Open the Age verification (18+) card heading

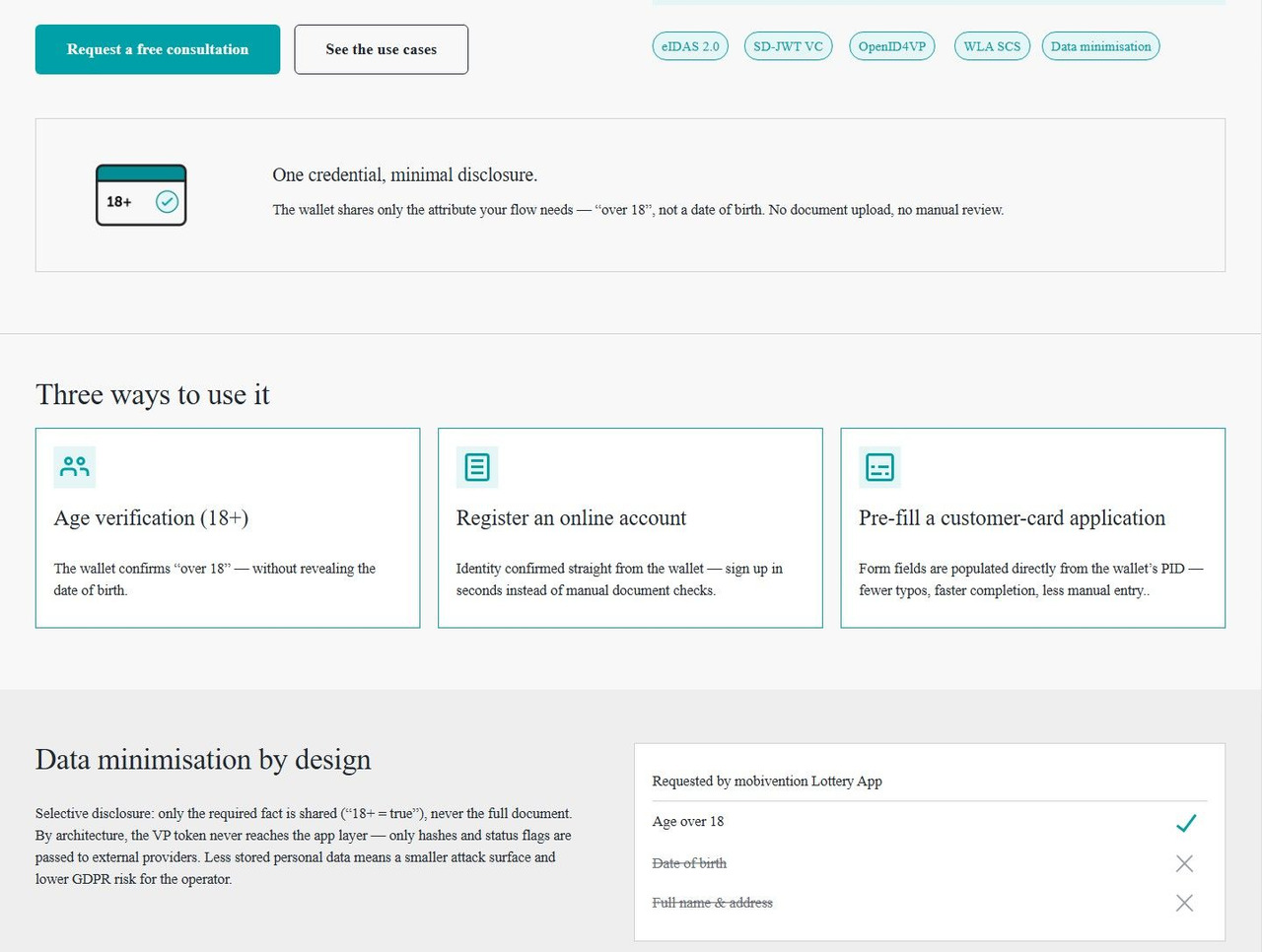[151, 518]
